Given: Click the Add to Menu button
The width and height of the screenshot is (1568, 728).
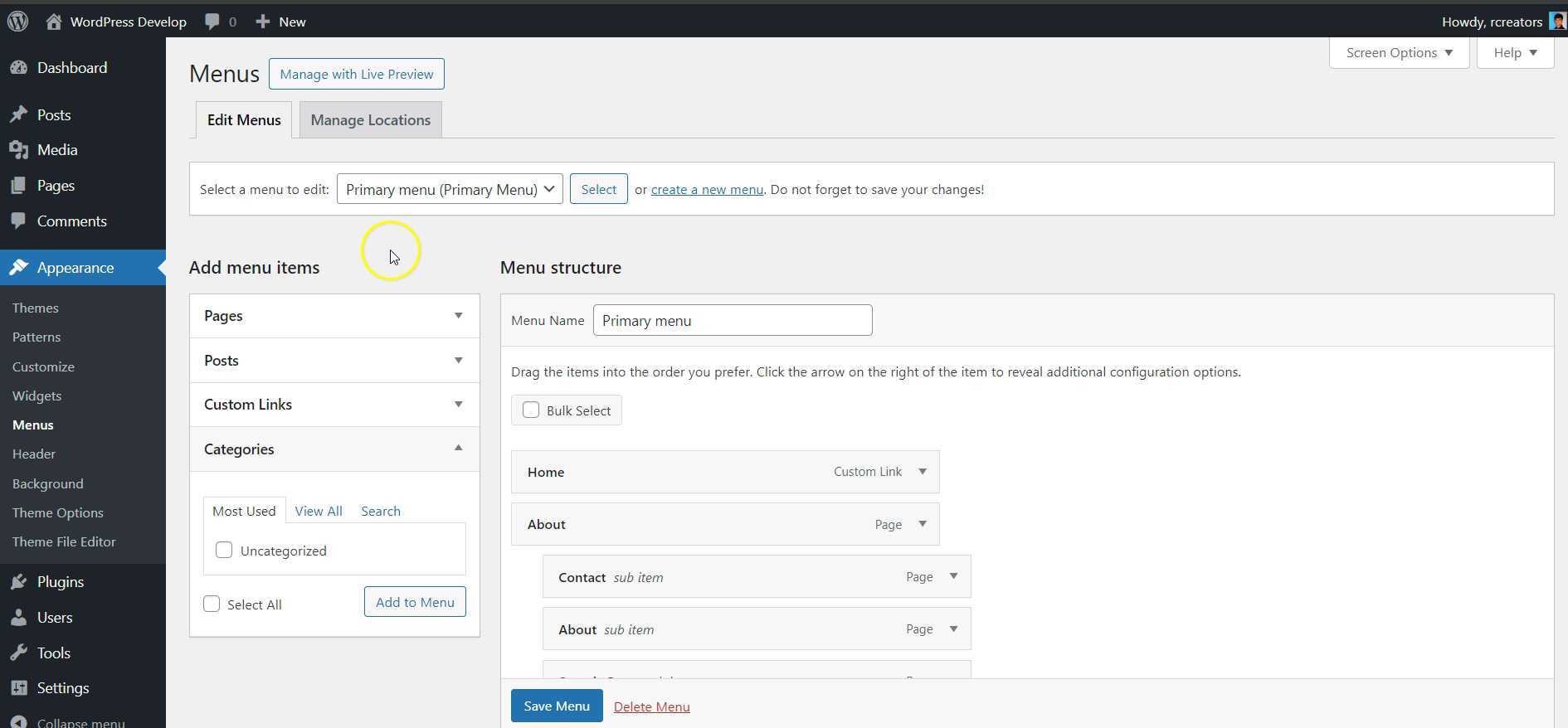Looking at the screenshot, I should point(415,602).
